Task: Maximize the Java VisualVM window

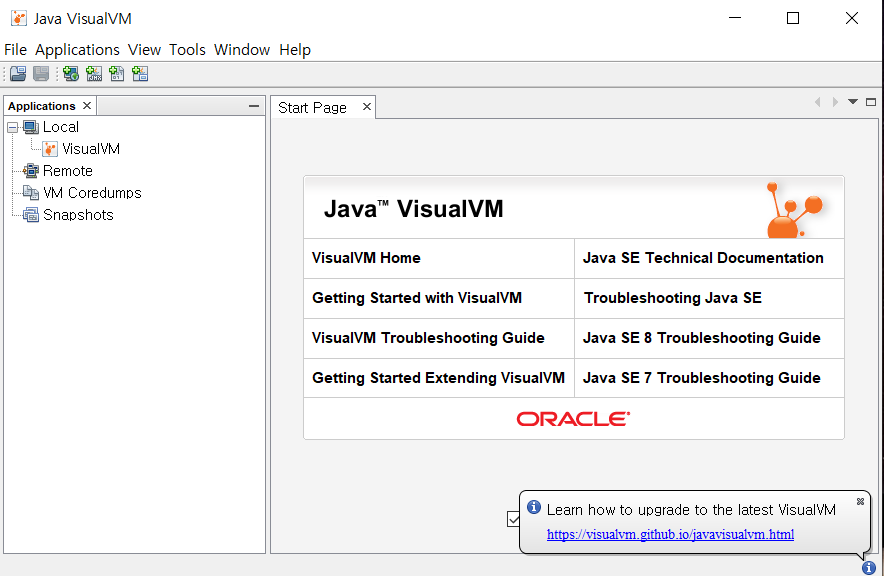Action: (793, 18)
